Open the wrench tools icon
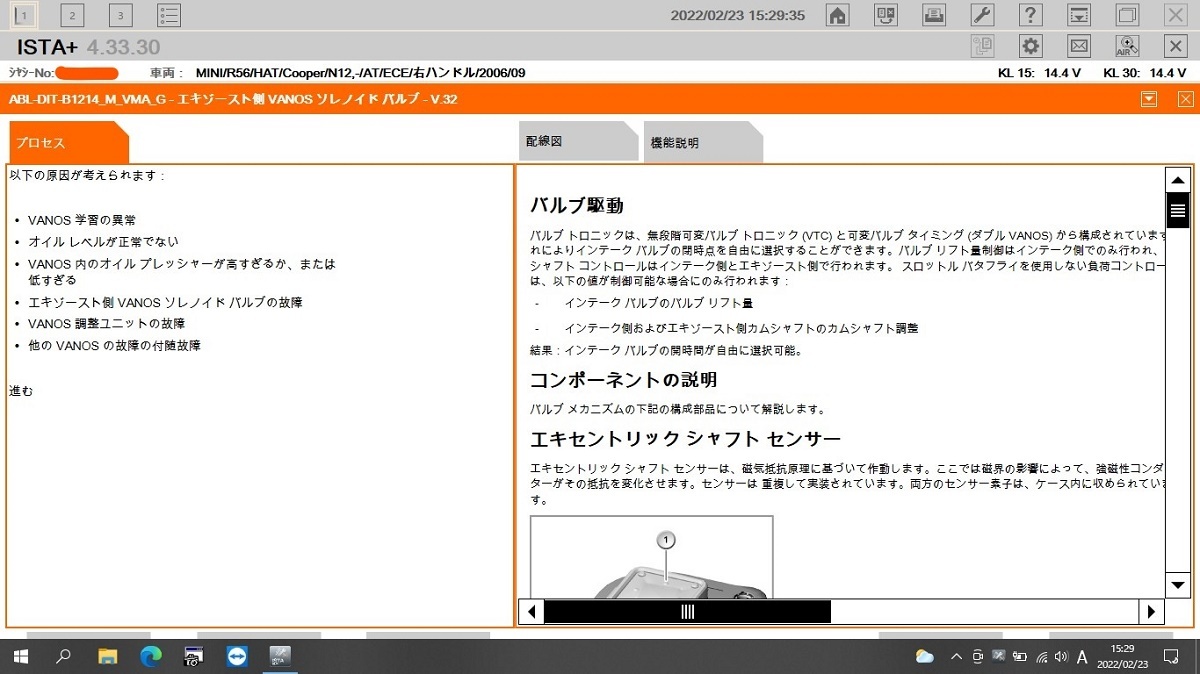 [x=983, y=15]
